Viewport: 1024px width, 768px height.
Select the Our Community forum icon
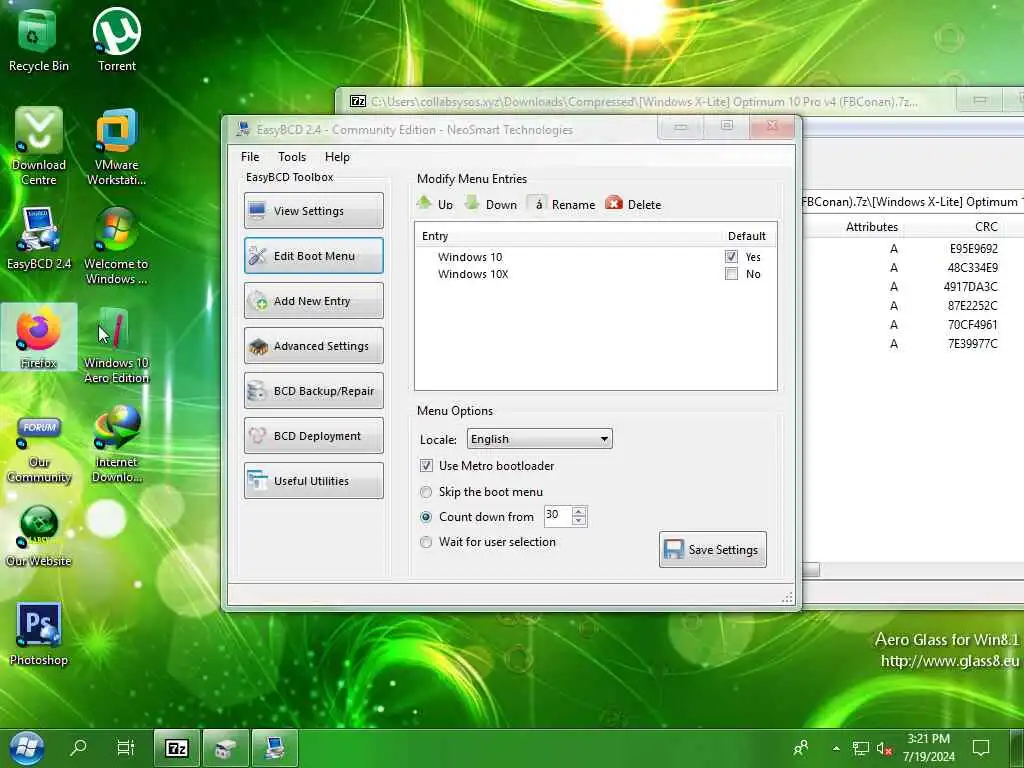pyautogui.click(x=39, y=451)
